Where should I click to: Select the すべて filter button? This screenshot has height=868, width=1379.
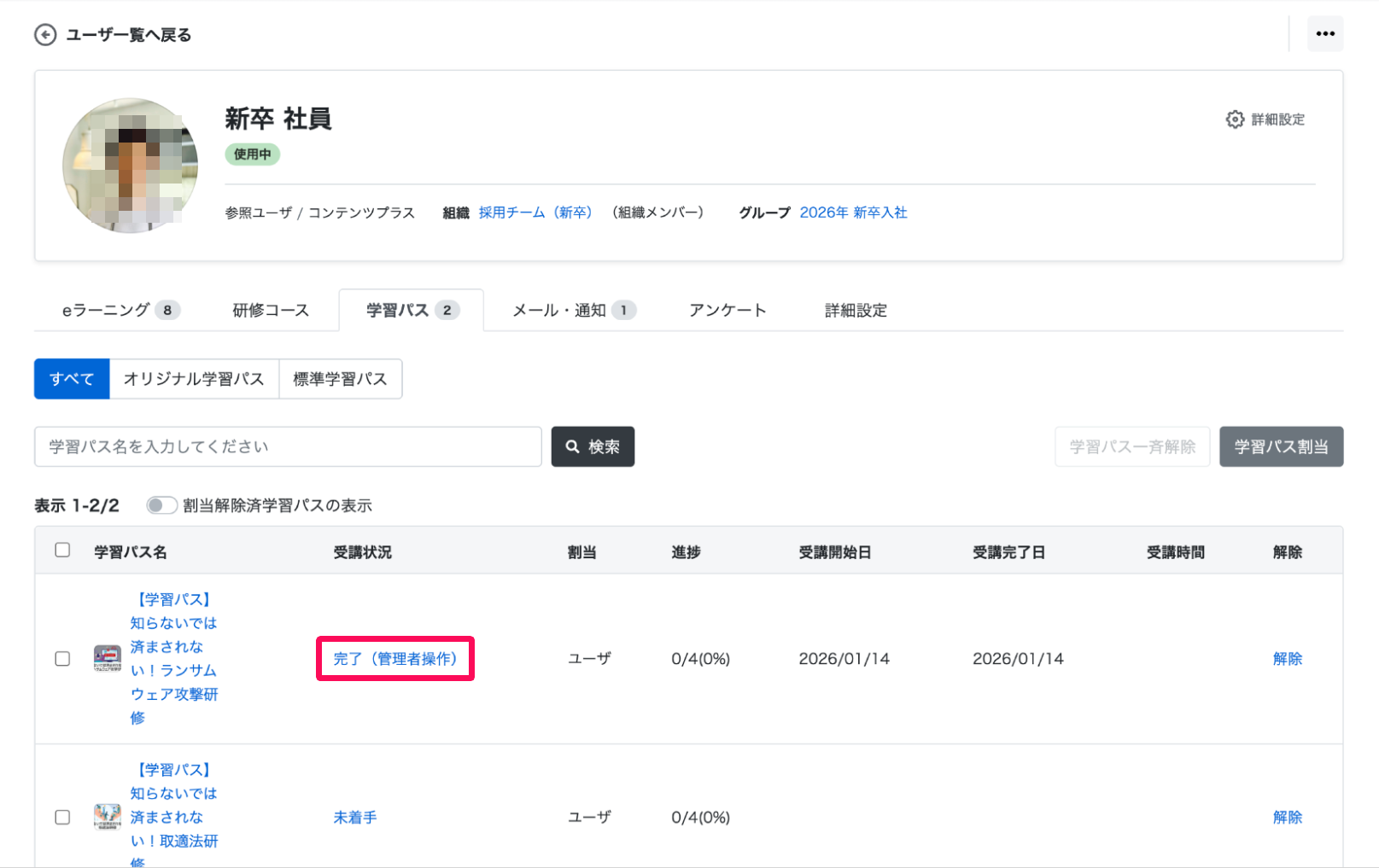tap(72, 379)
